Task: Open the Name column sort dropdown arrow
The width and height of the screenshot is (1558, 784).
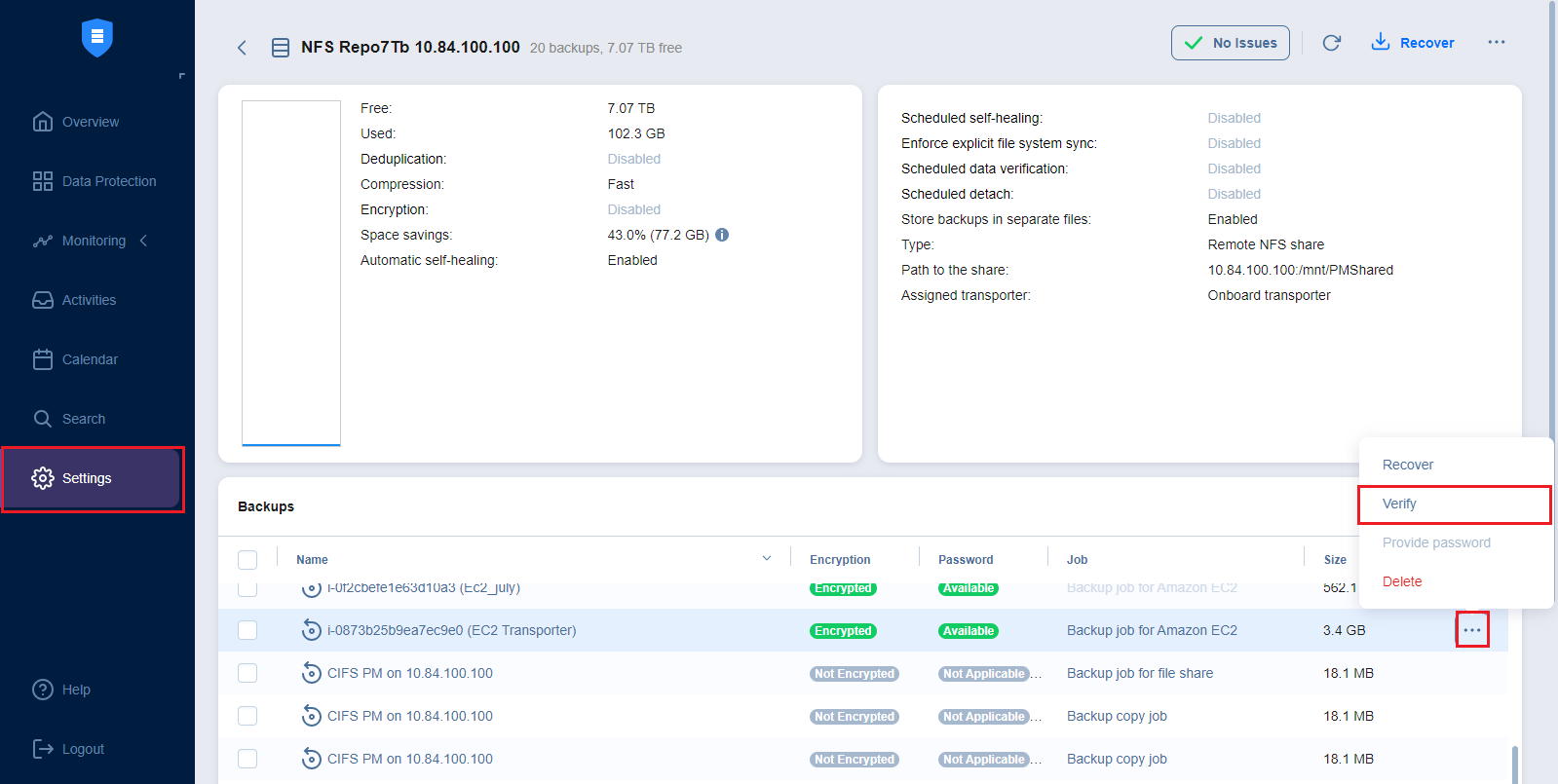Action: click(767, 559)
